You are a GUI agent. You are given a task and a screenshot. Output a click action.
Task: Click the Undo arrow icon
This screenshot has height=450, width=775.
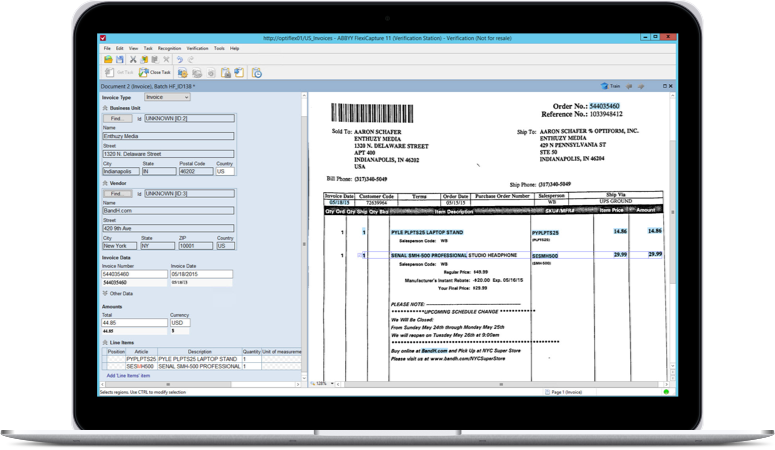[x=179, y=60]
